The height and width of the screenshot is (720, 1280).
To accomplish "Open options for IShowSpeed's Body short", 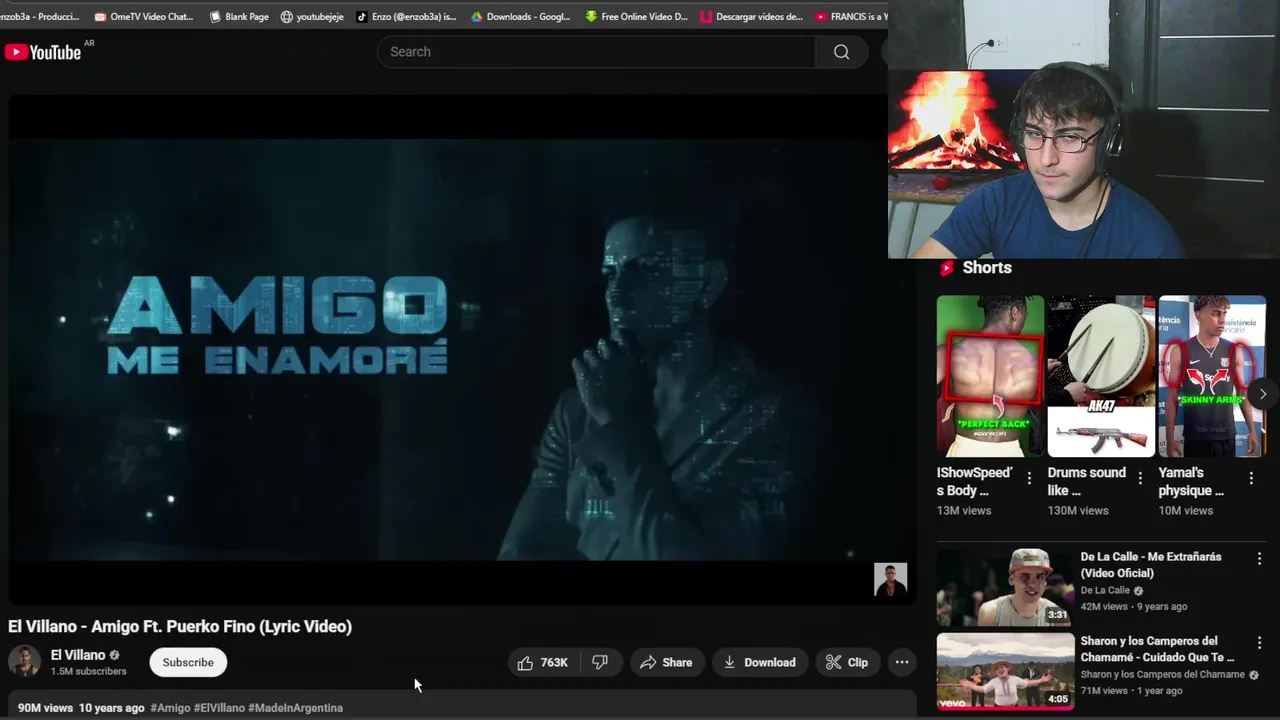I will [x=1029, y=479].
